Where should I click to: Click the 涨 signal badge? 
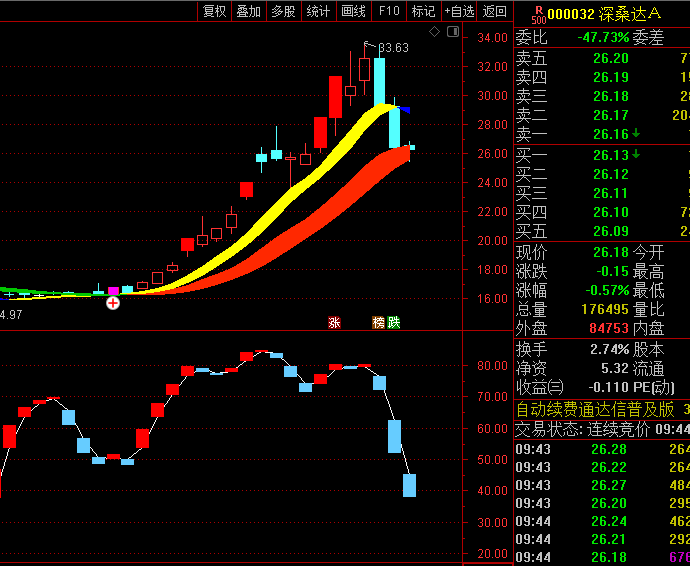click(334, 323)
